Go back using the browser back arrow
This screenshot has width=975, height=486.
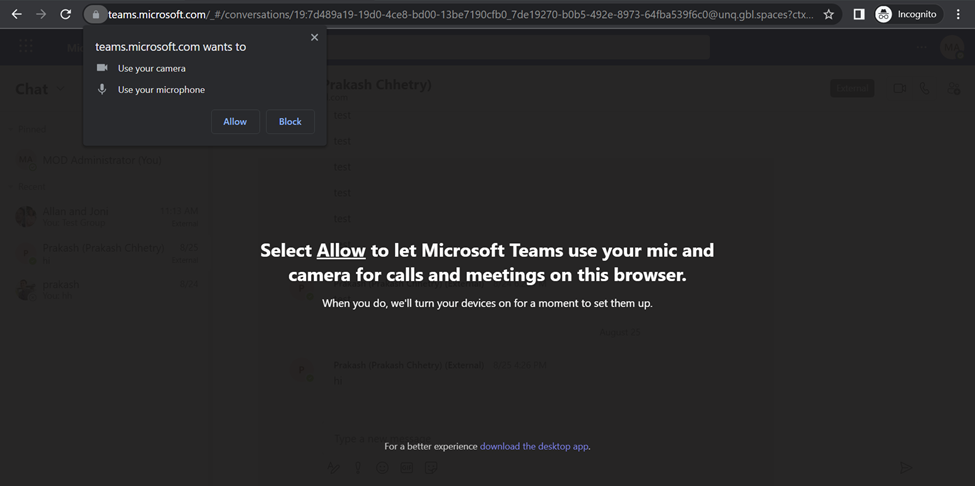click(17, 14)
